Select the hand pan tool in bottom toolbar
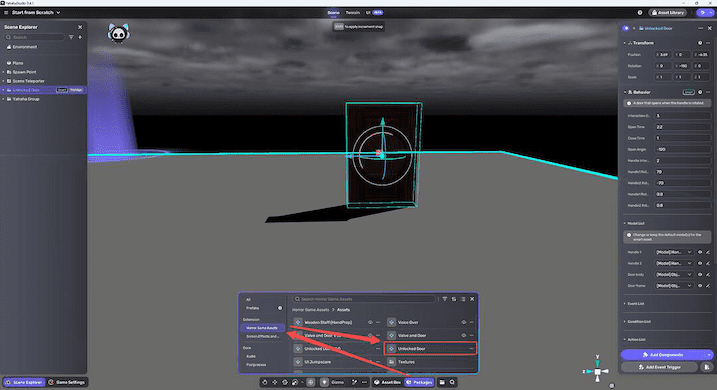 [x=265, y=382]
